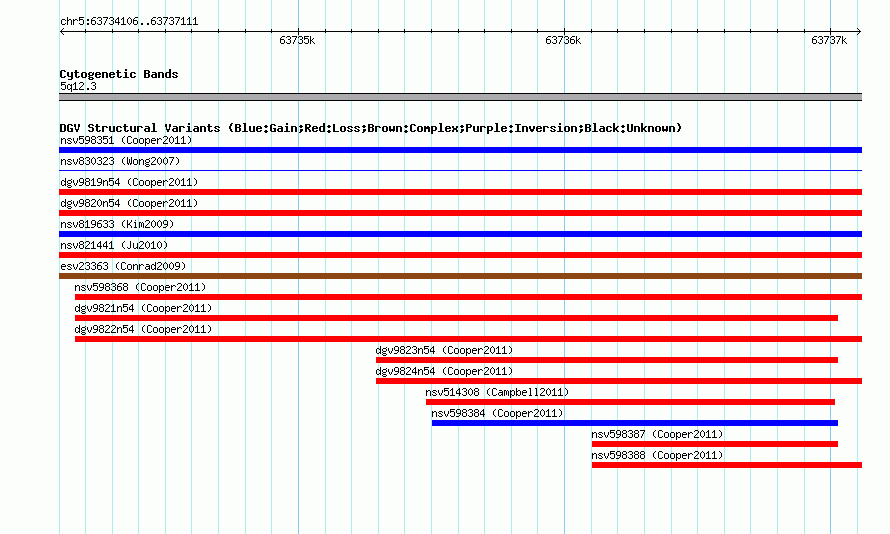Open the dgv9824n54 (Cooper2011) label

tap(444, 371)
